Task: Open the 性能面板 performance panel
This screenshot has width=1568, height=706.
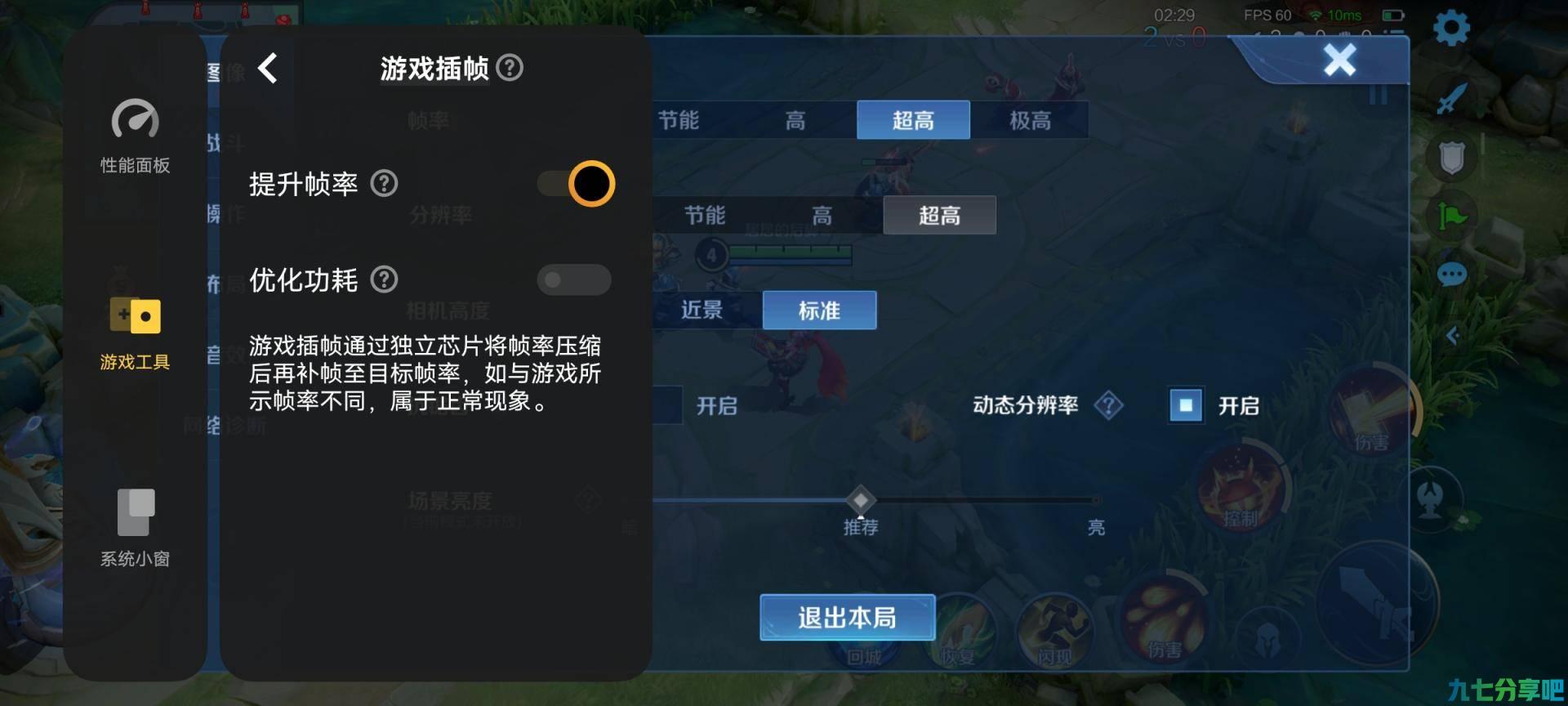Action: coord(135,136)
